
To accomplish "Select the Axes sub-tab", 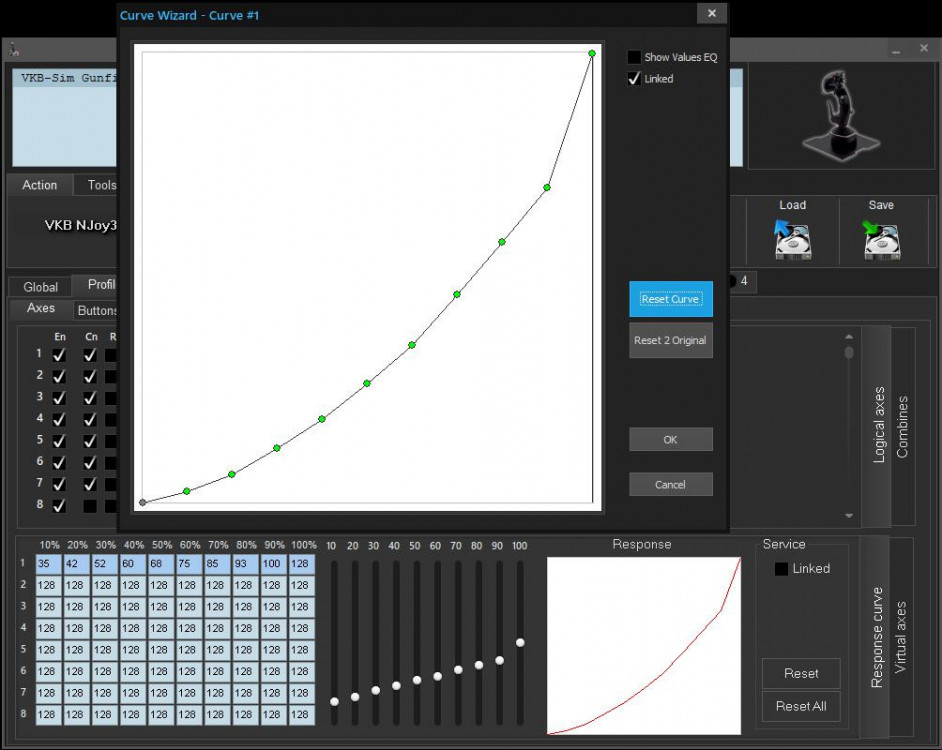I will point(40,308).
